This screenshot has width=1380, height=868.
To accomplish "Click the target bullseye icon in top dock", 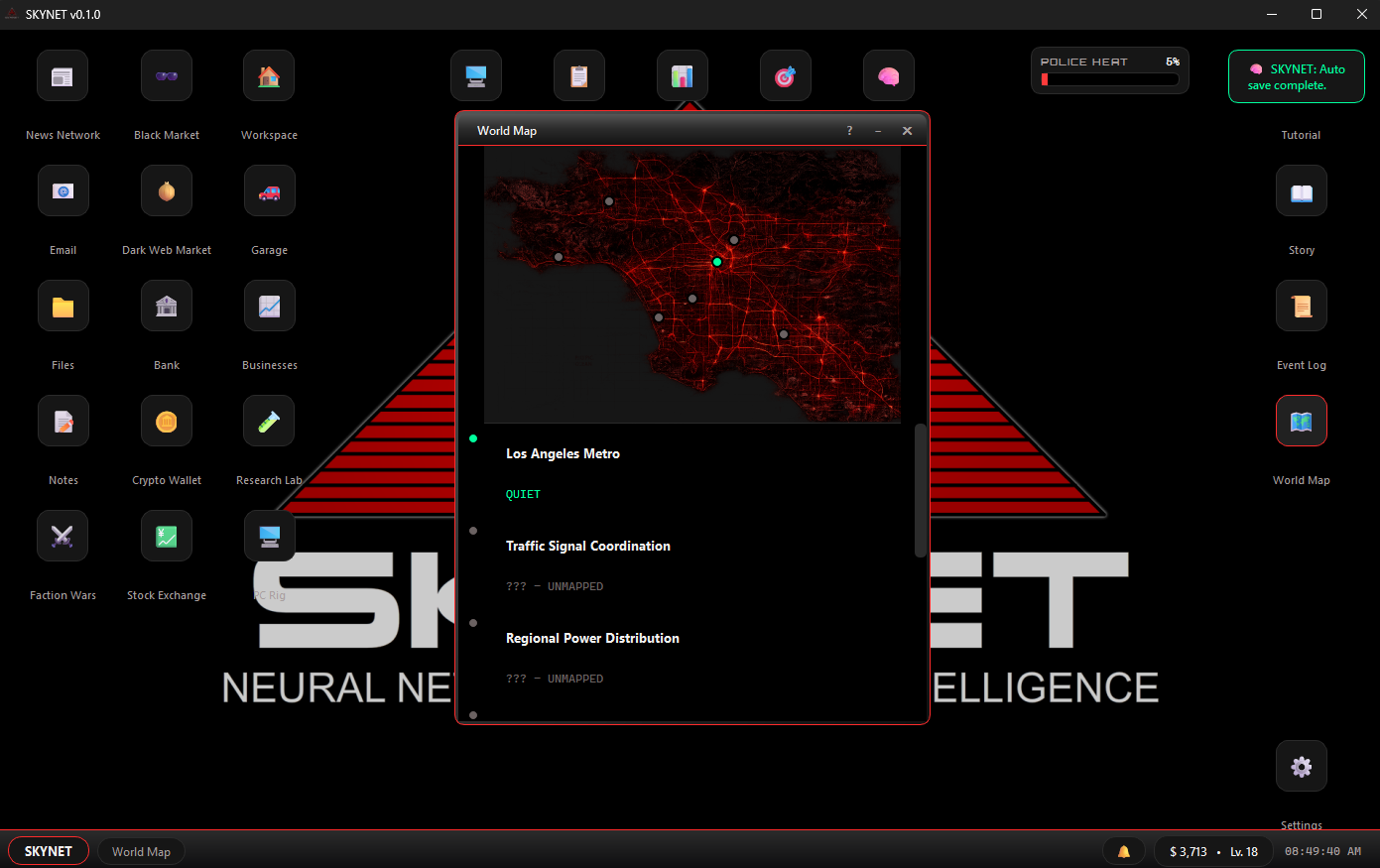I will click(x=786, y=76).
